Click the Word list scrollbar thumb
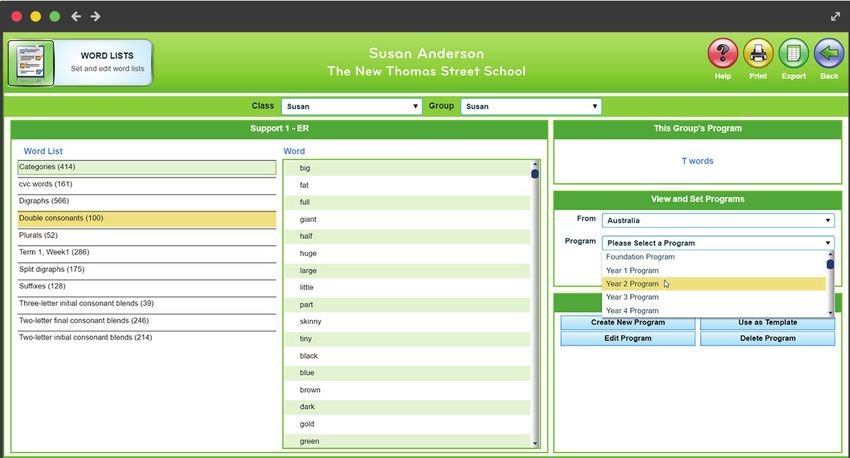Viewport: 850px width, 458px height. coord(535,174)
